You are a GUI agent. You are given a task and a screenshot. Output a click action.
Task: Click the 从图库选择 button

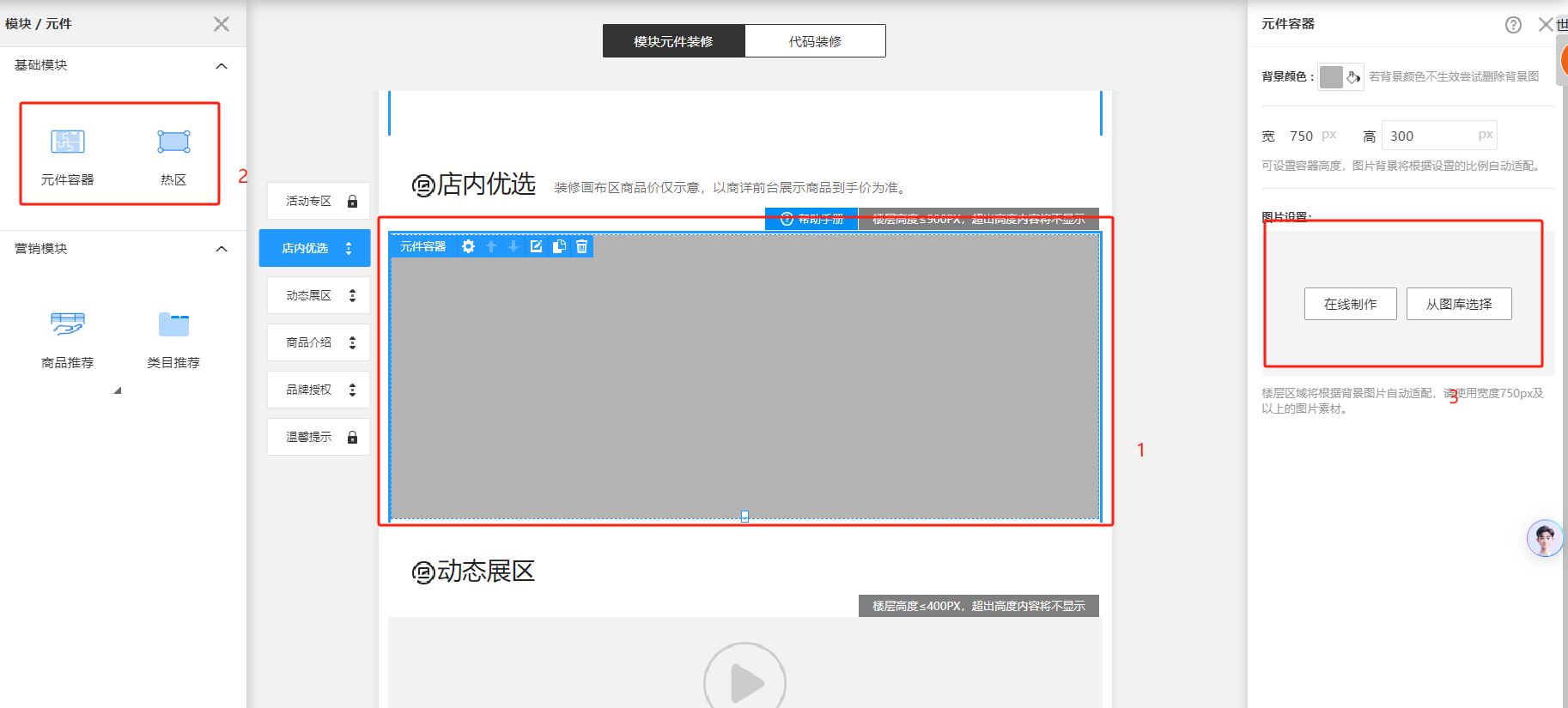coord(1458,304)
